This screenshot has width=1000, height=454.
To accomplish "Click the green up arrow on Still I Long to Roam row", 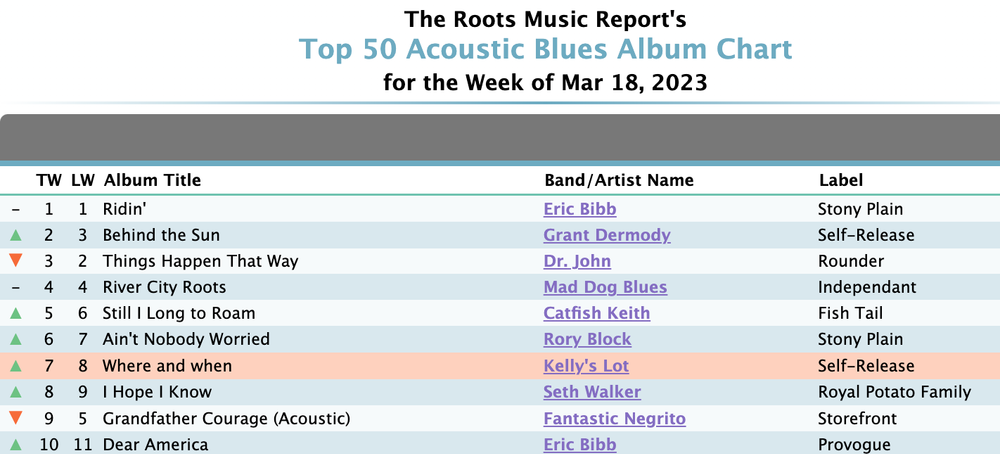I will pyautogui.click(x=16, y=314).
